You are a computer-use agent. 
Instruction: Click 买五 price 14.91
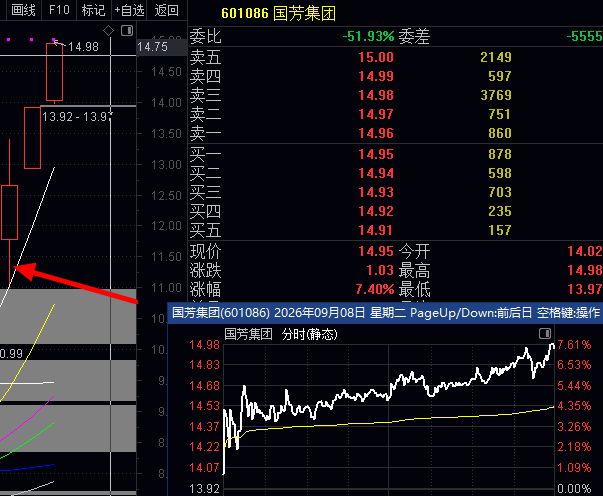[x=376, y=230]
